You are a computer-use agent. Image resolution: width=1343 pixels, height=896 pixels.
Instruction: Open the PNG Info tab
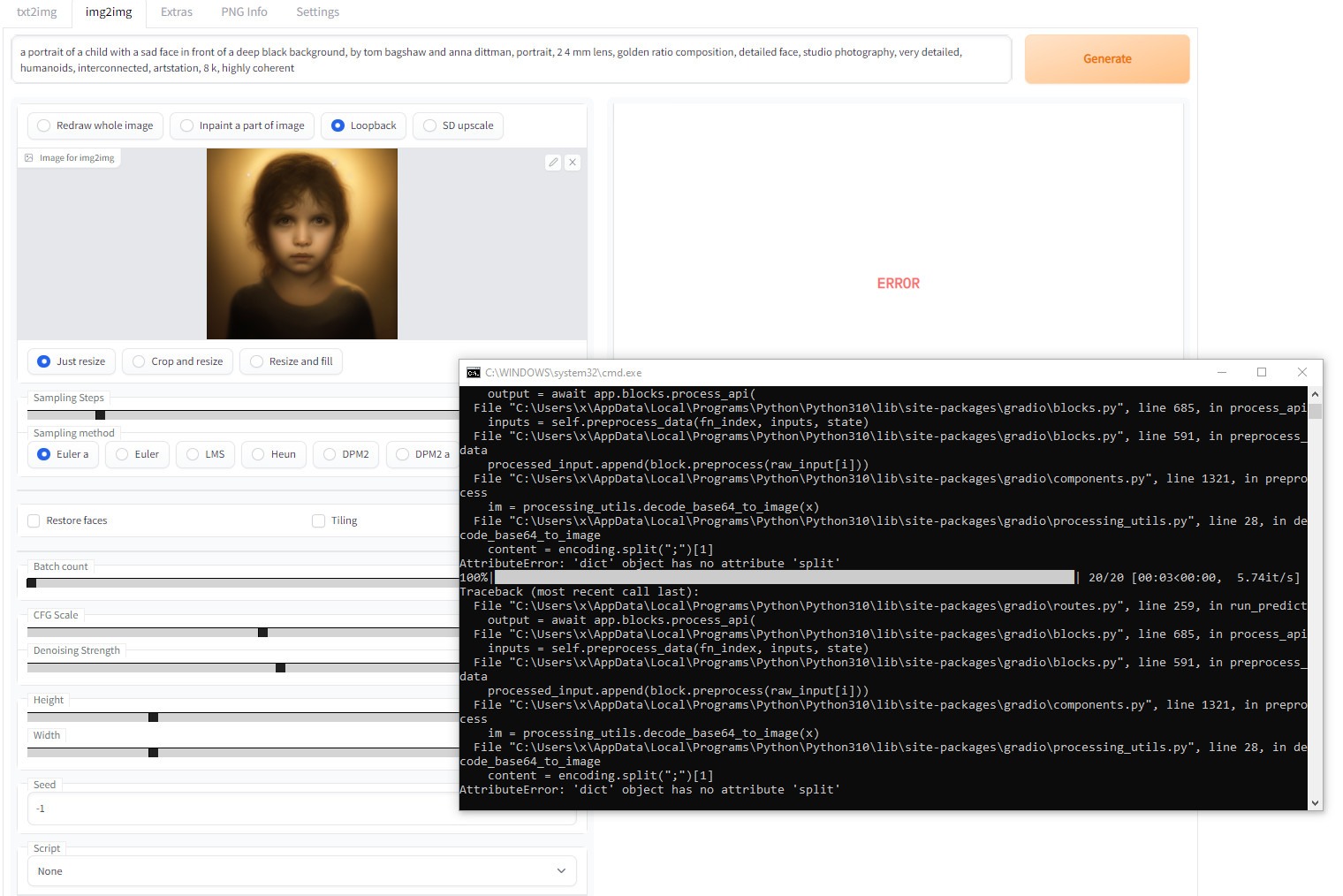point(244,12)
